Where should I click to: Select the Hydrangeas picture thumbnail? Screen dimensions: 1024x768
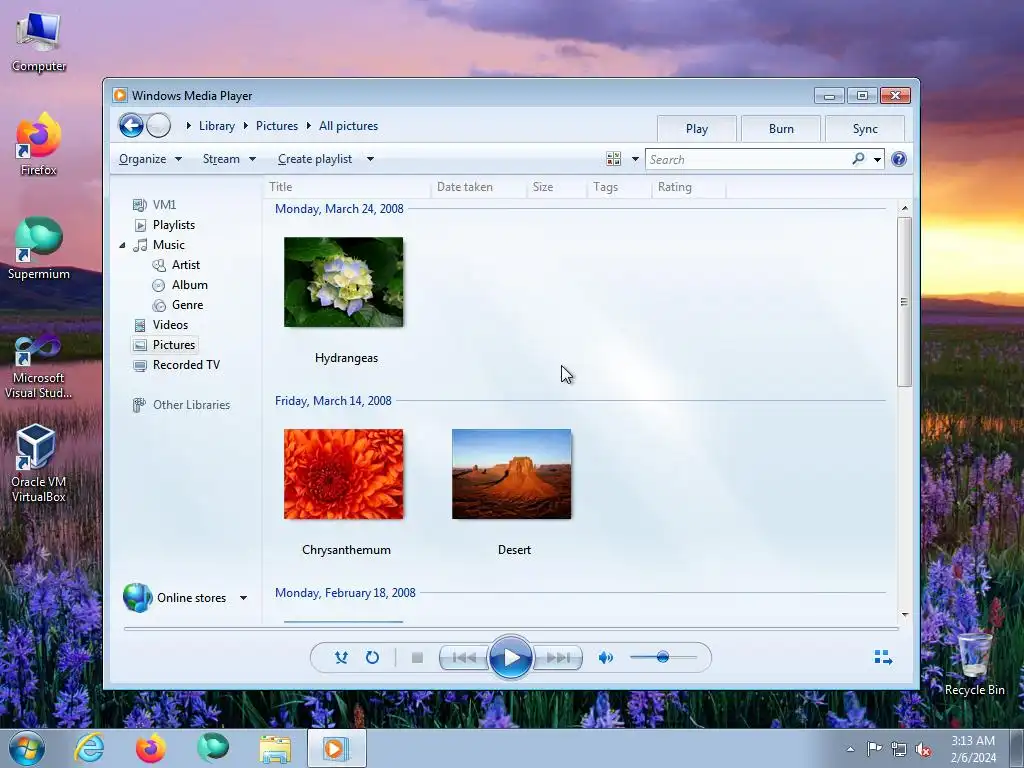pyautogui.click(x=344, y=282)
